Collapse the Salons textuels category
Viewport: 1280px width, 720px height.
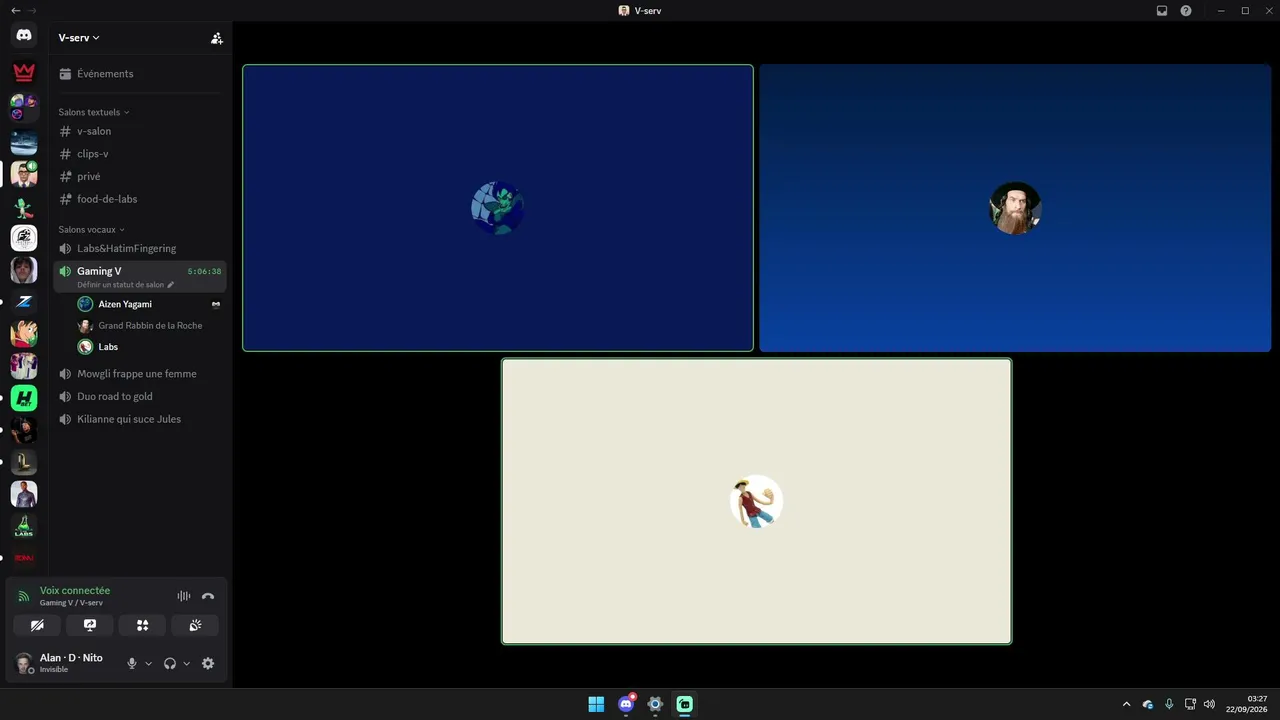[94, 112]
